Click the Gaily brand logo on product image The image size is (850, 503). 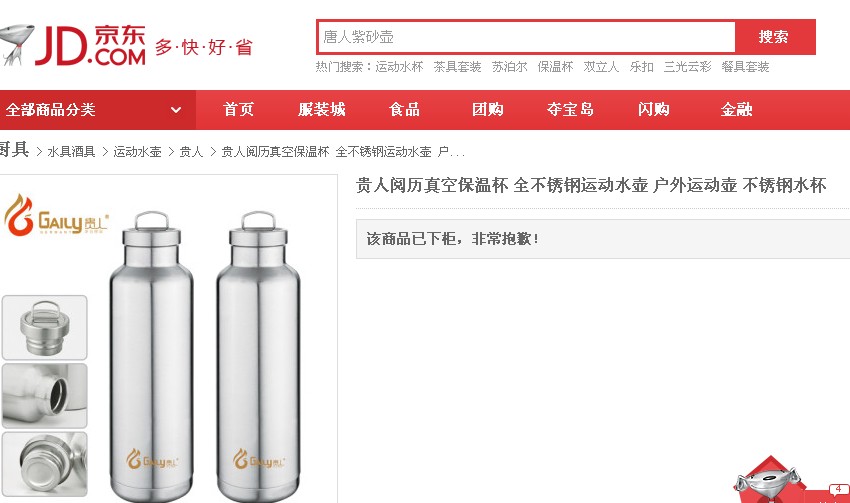click(x=56, y=216)
